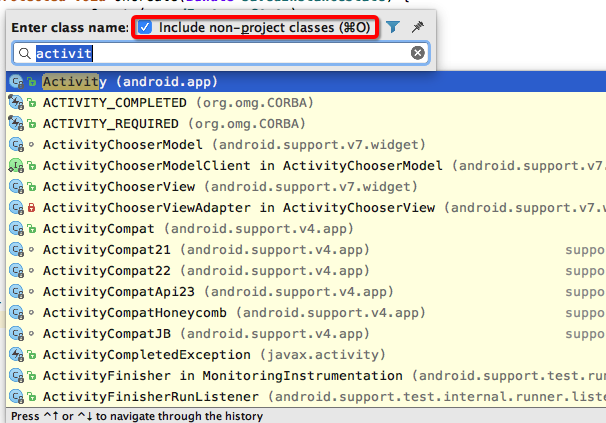The image size is (606, 423).
Task: Select ActivityCompatJB class
Action: coord(306,334)
